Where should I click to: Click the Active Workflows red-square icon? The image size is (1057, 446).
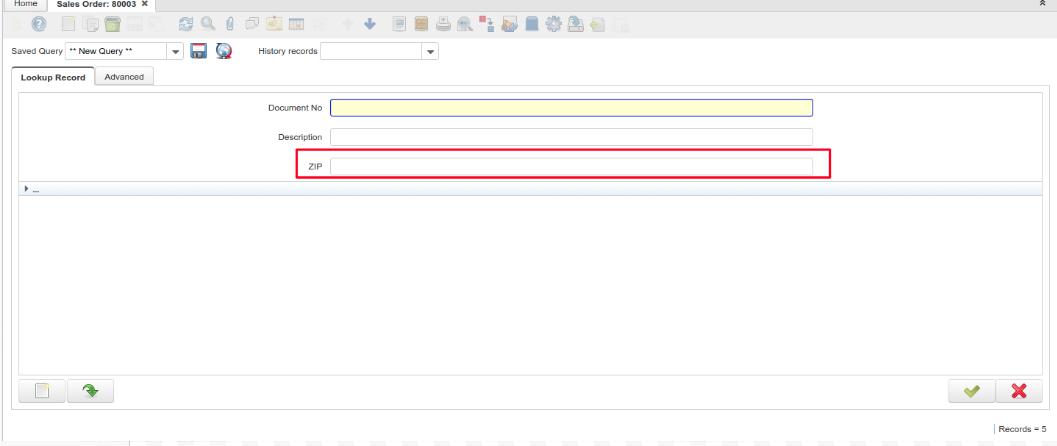pyautogui.click(x=487, y=25)
